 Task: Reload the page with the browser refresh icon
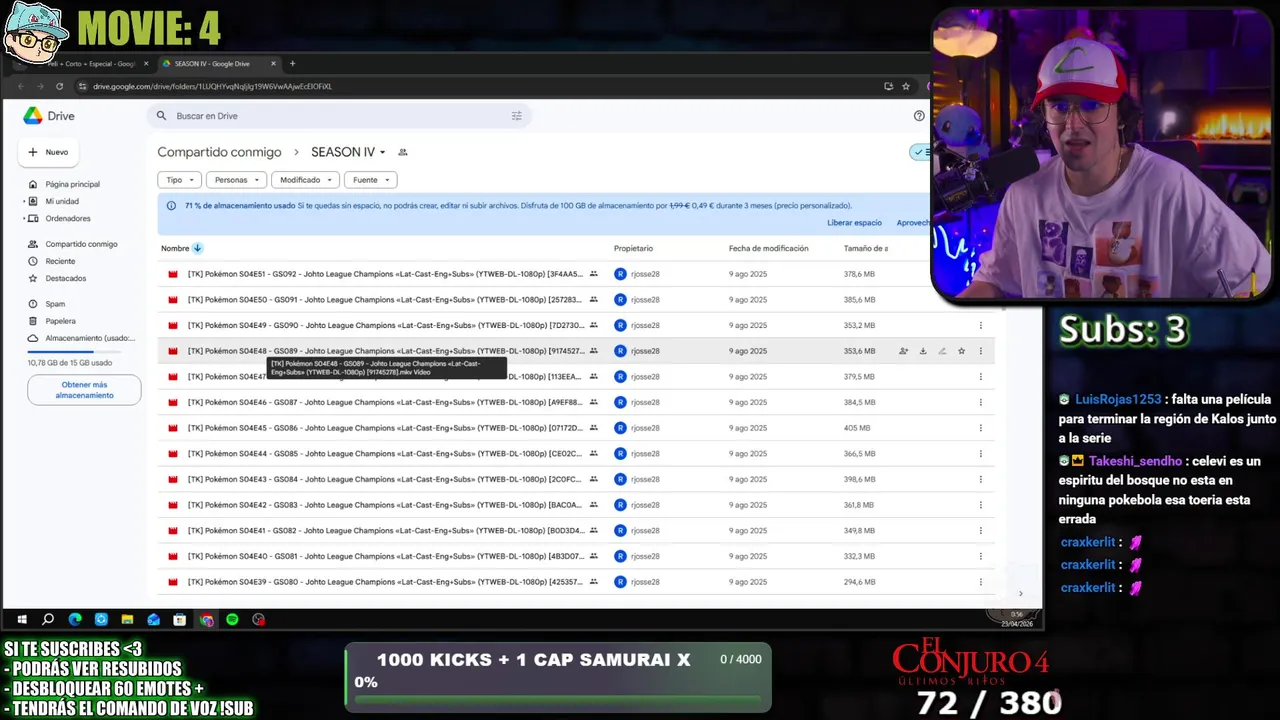(x=59, y=86)
